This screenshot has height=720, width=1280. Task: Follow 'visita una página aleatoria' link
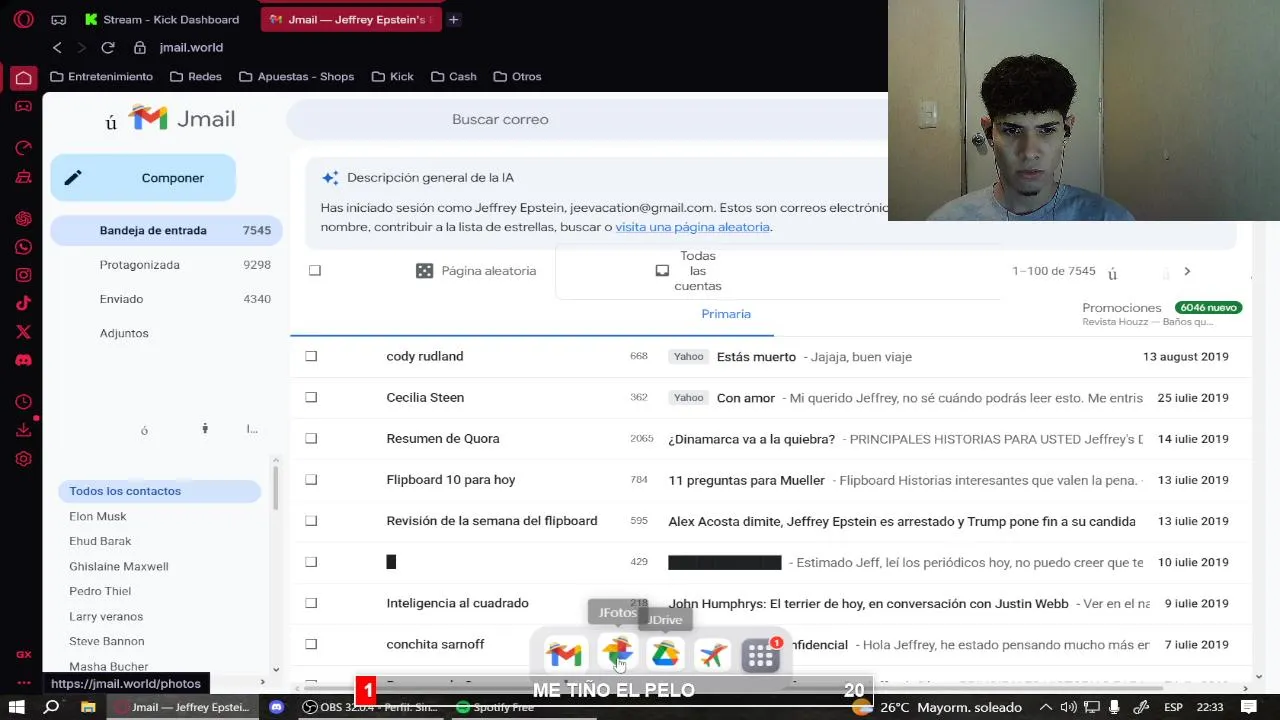(x=692, y=227)
